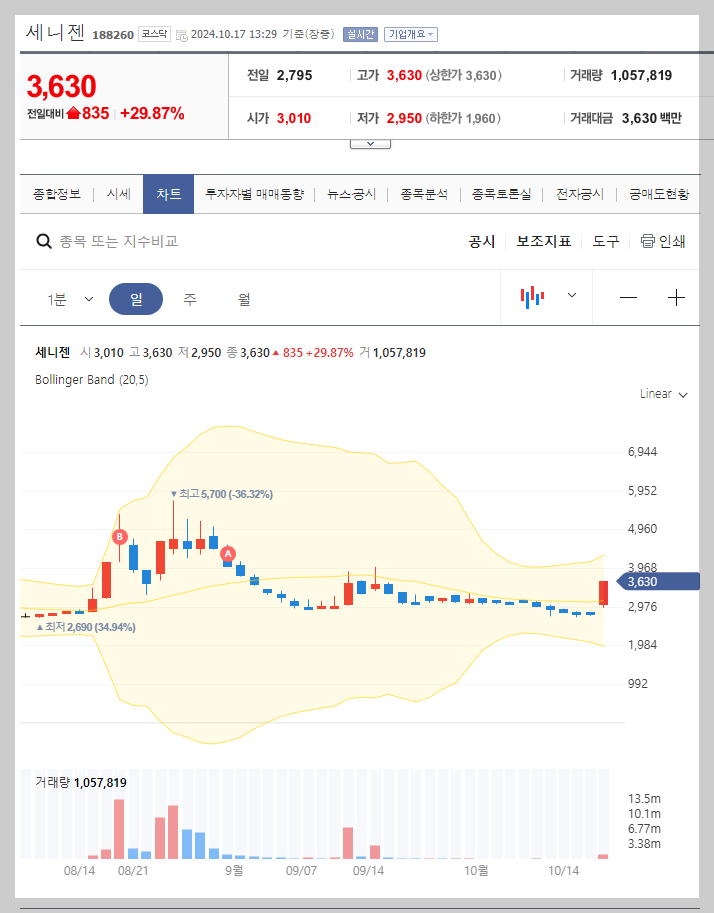Open the Linear scale dropdown
Screen dimensions: 714x913
point(661,394)
